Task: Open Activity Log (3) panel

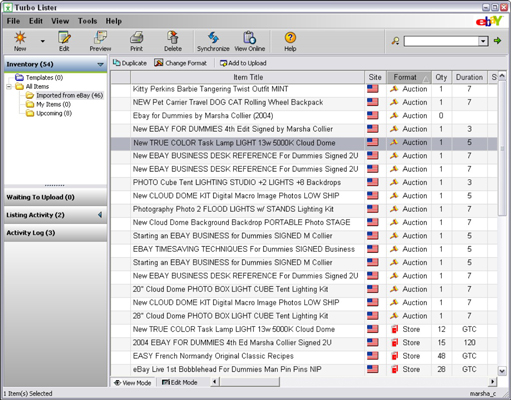Action: [55, 233]
